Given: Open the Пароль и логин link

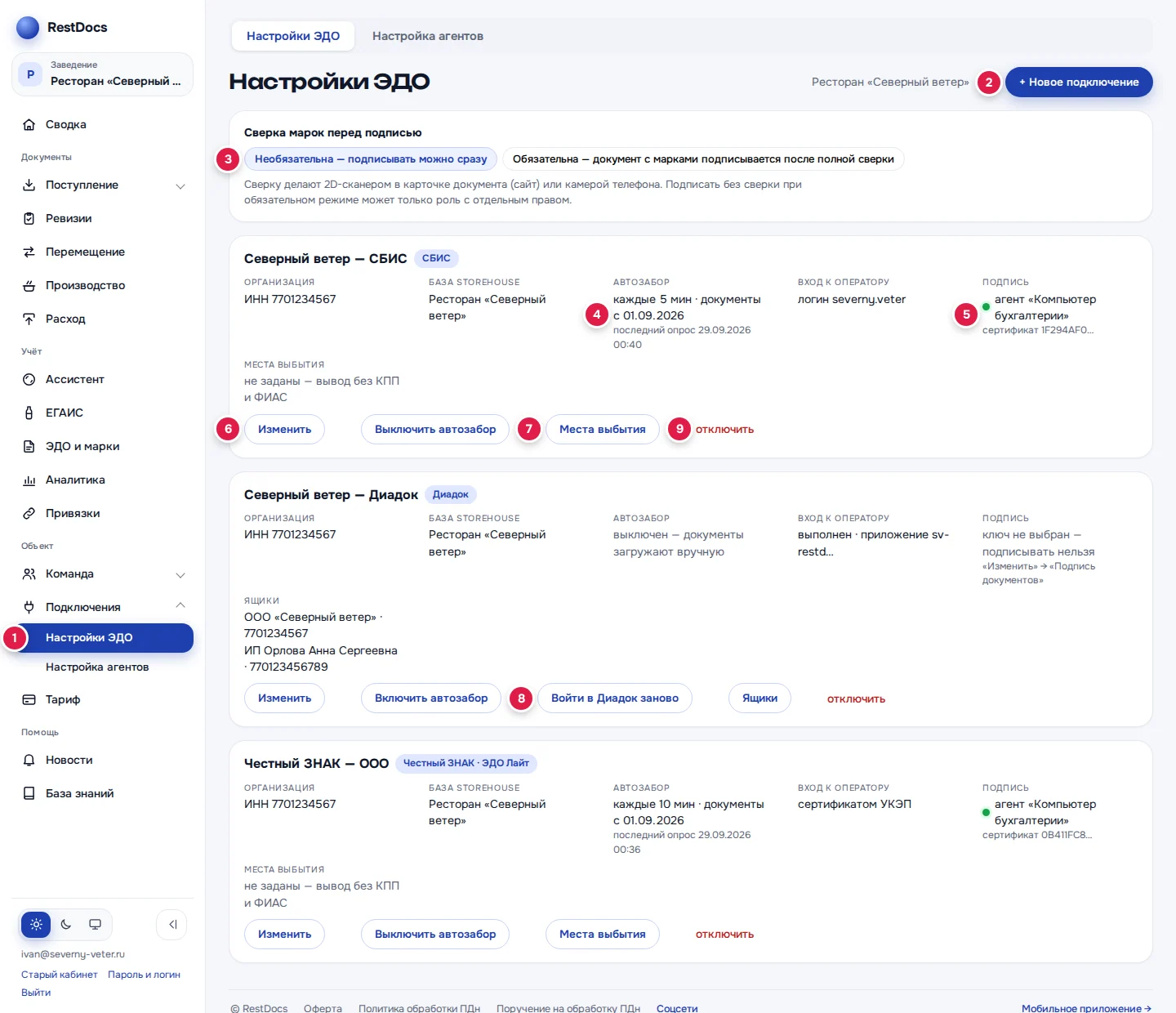Looking at the screenshot, I should (x=144, y=975).
